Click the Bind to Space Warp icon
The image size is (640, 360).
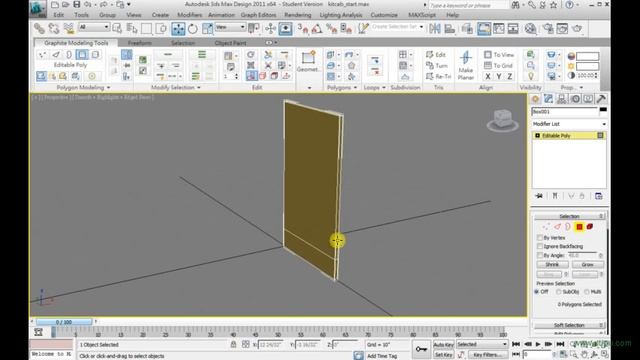click(69, 28)
